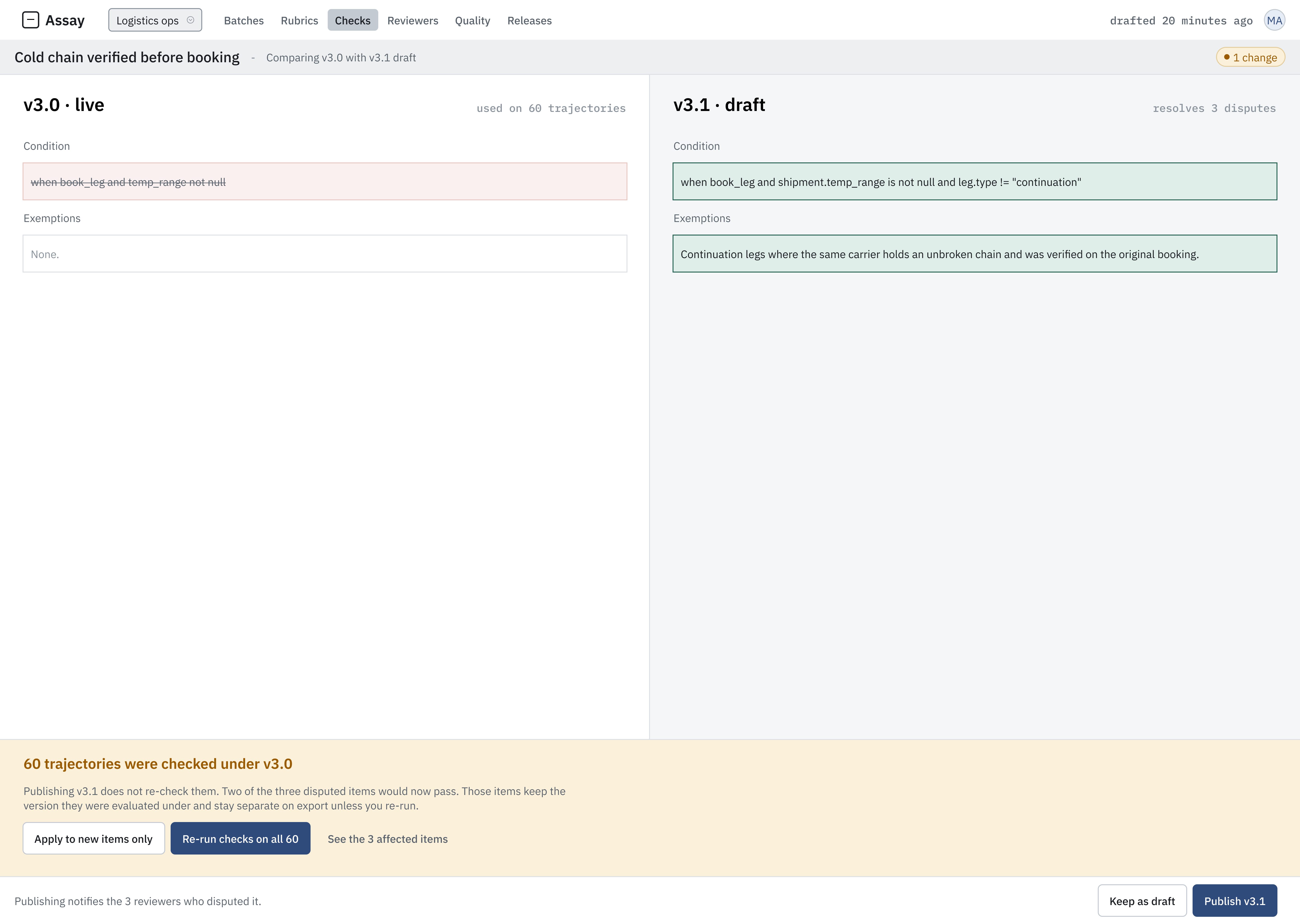The image size is (1300, 924).
Task: Click the Condition label under v3.0 live
Action: coord(47,146)
